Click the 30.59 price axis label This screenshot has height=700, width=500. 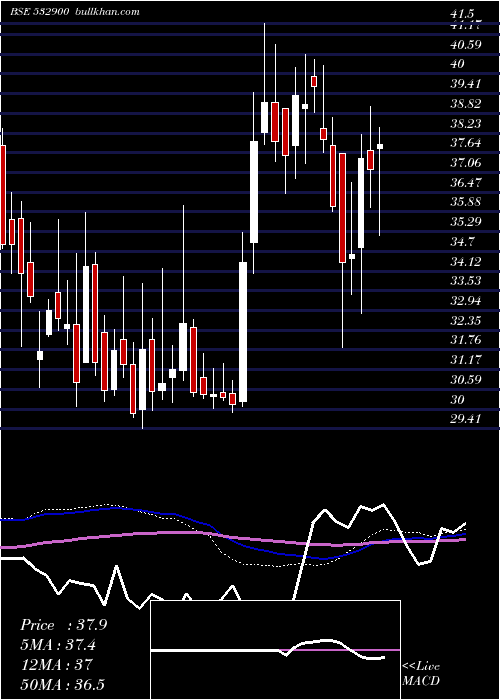[x=466, y=380]
